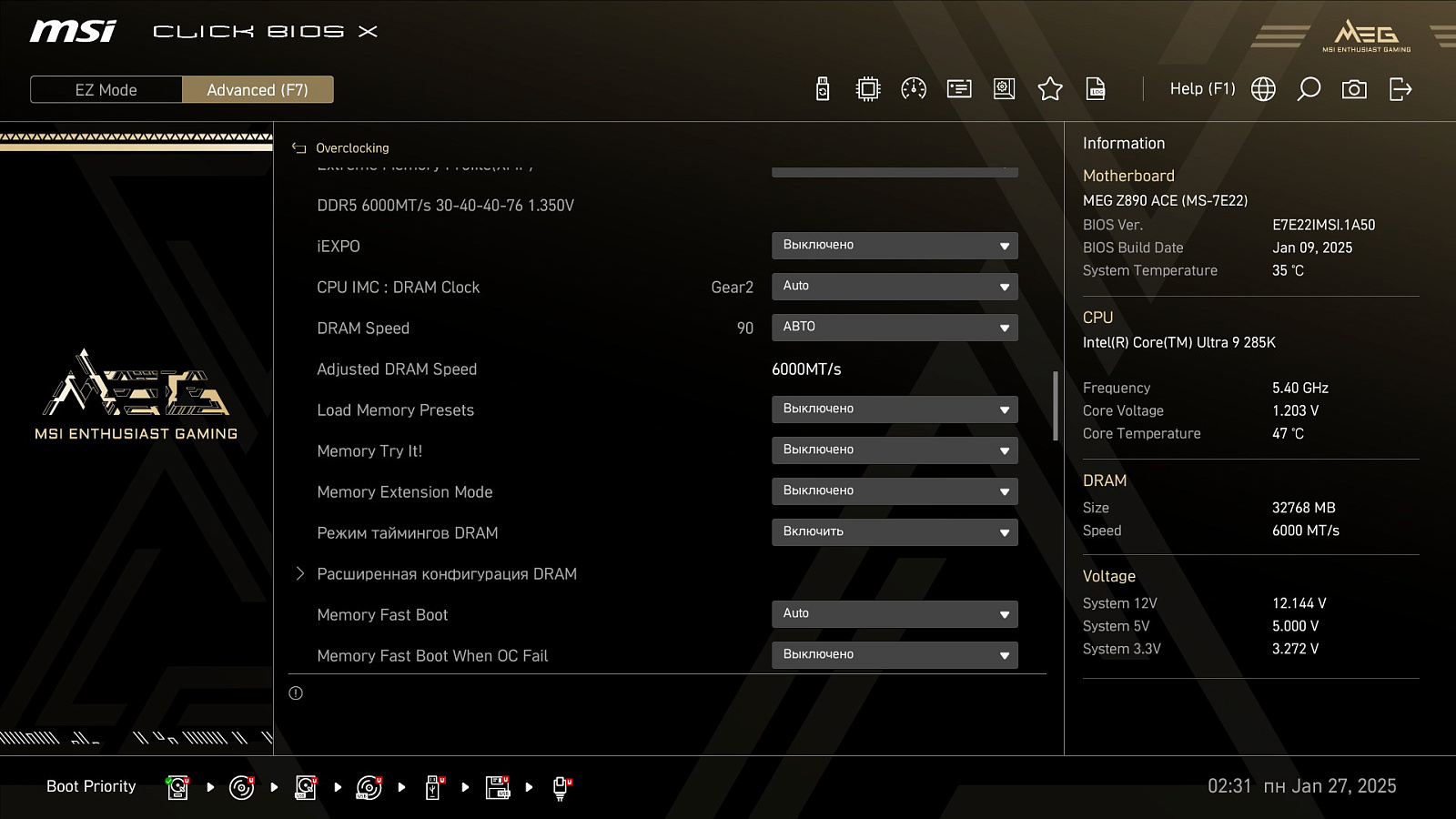This screenshot has width=1456, height=819.
Task: Take a screenshot with the camera icon
Action: [x=1354, y=89]
